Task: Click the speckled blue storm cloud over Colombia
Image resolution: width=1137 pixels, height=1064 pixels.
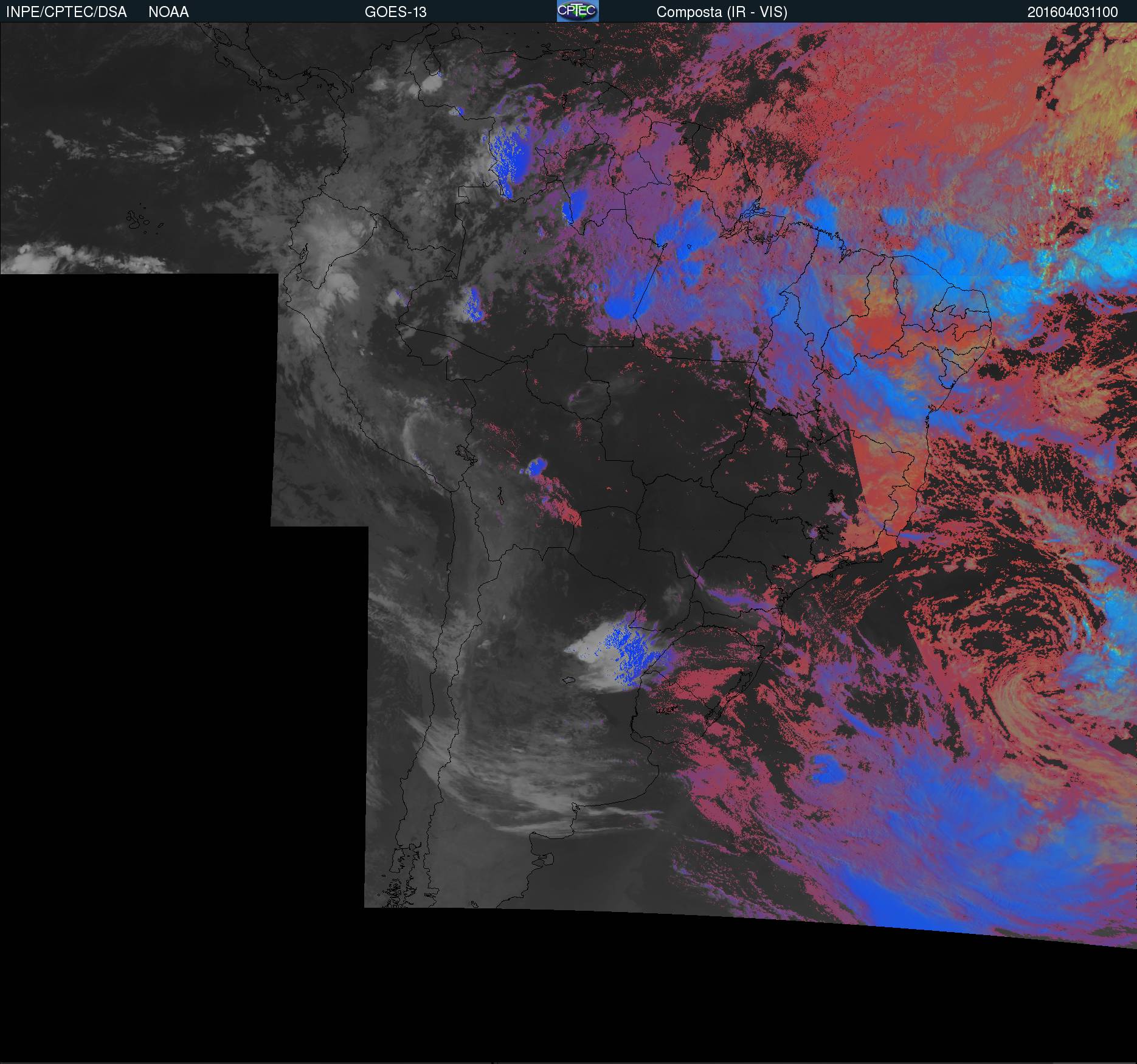Action: (508, 159)
